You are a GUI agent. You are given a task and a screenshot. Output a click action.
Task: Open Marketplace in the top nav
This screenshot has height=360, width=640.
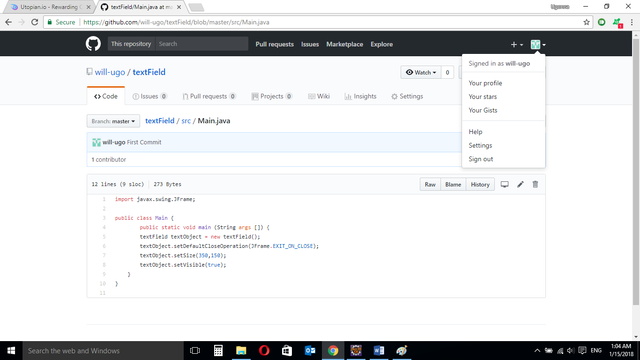pyautogui.click(x=344, y=44)
